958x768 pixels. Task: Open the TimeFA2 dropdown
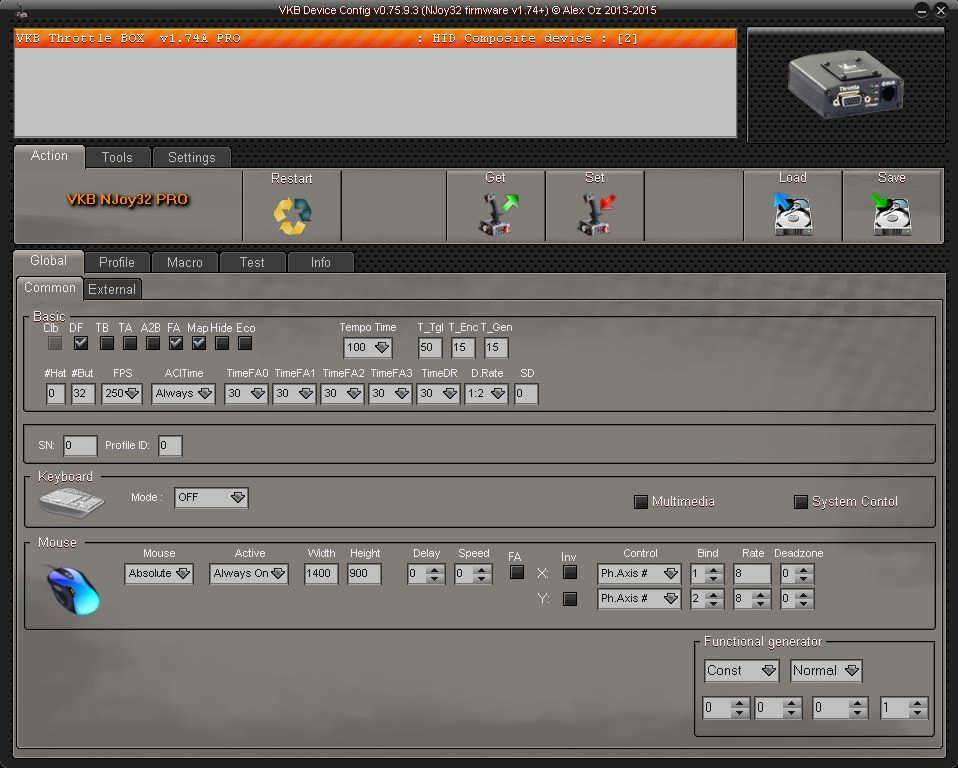pos(342,393)
